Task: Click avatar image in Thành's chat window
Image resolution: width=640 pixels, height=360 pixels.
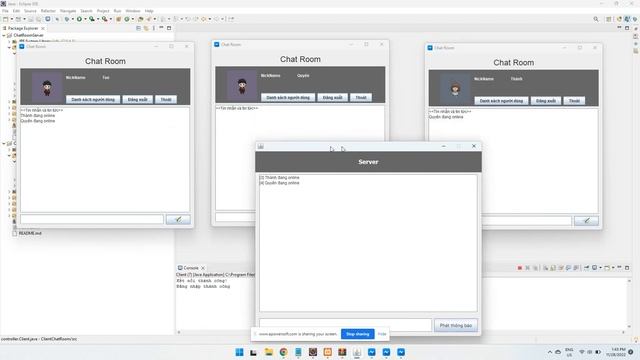Action: point(455,89)
